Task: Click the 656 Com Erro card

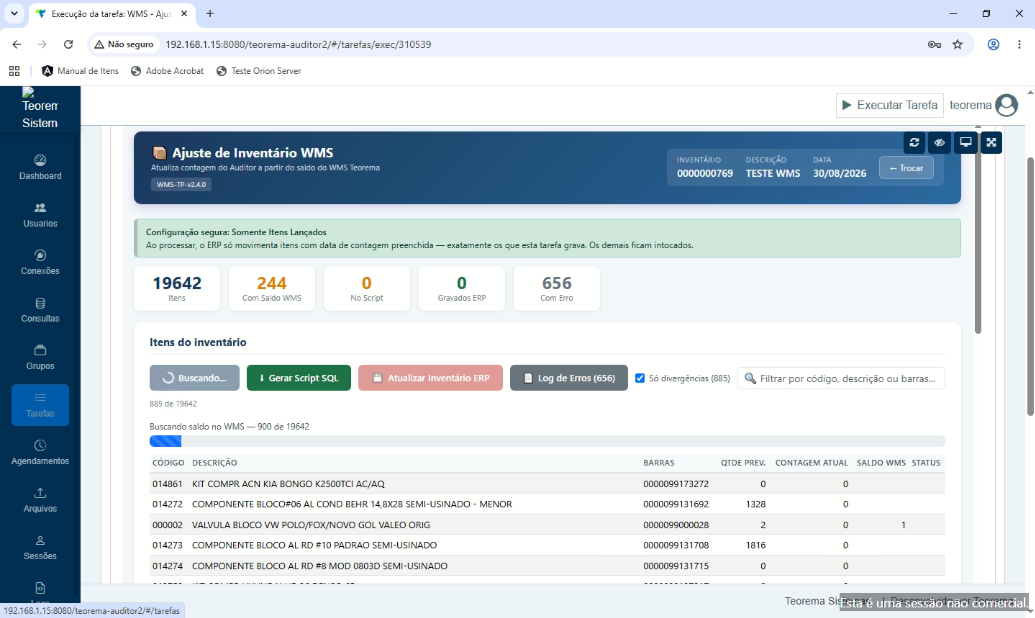Action: click(556, 289)
